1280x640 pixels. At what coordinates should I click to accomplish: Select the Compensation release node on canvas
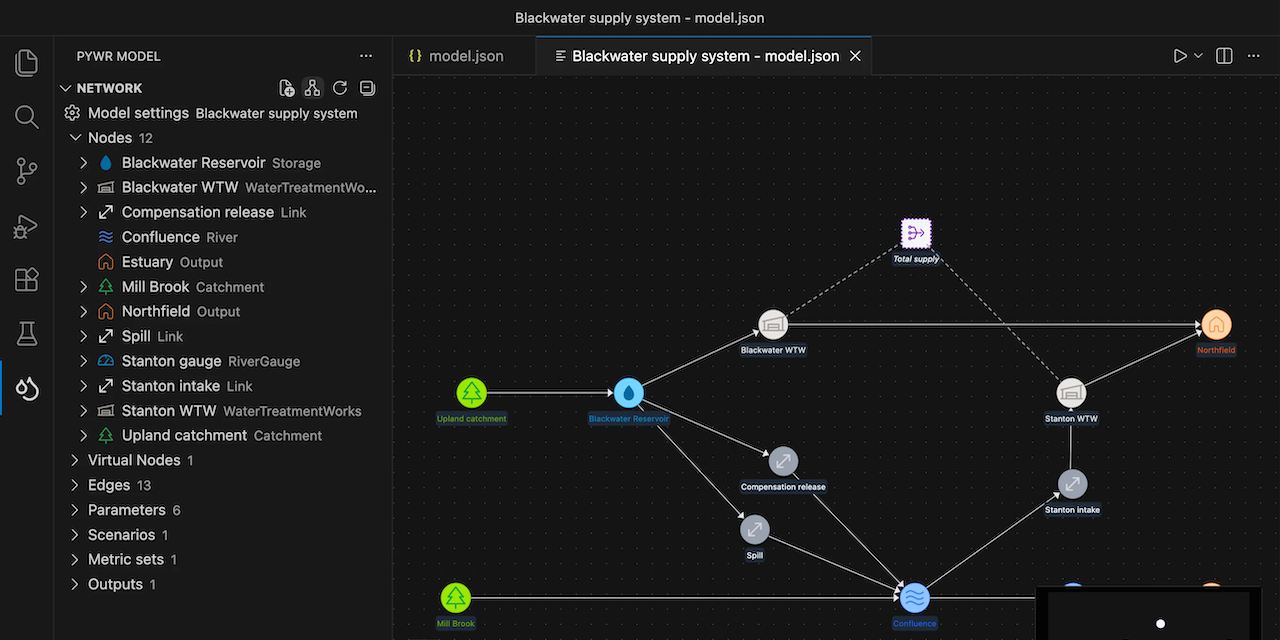[x=783, y=462]
